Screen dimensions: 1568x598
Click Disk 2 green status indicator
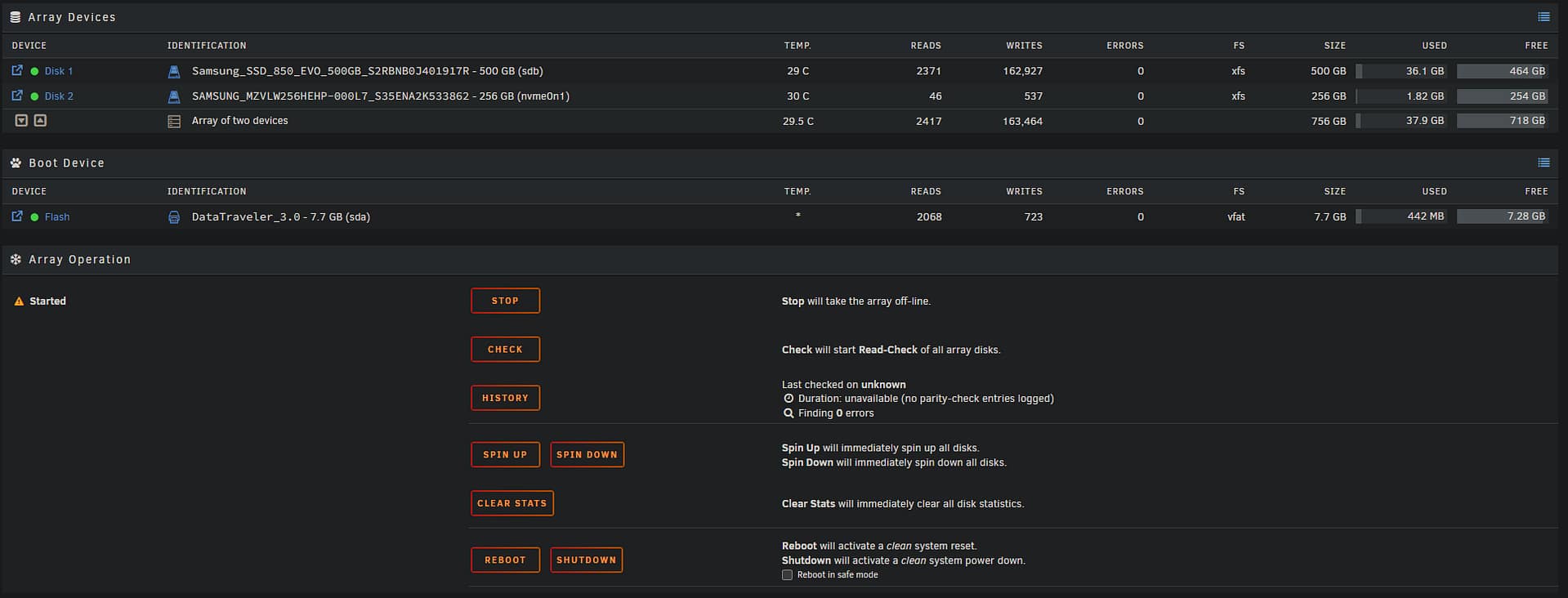pyautogui.click(x=34, y=96)
